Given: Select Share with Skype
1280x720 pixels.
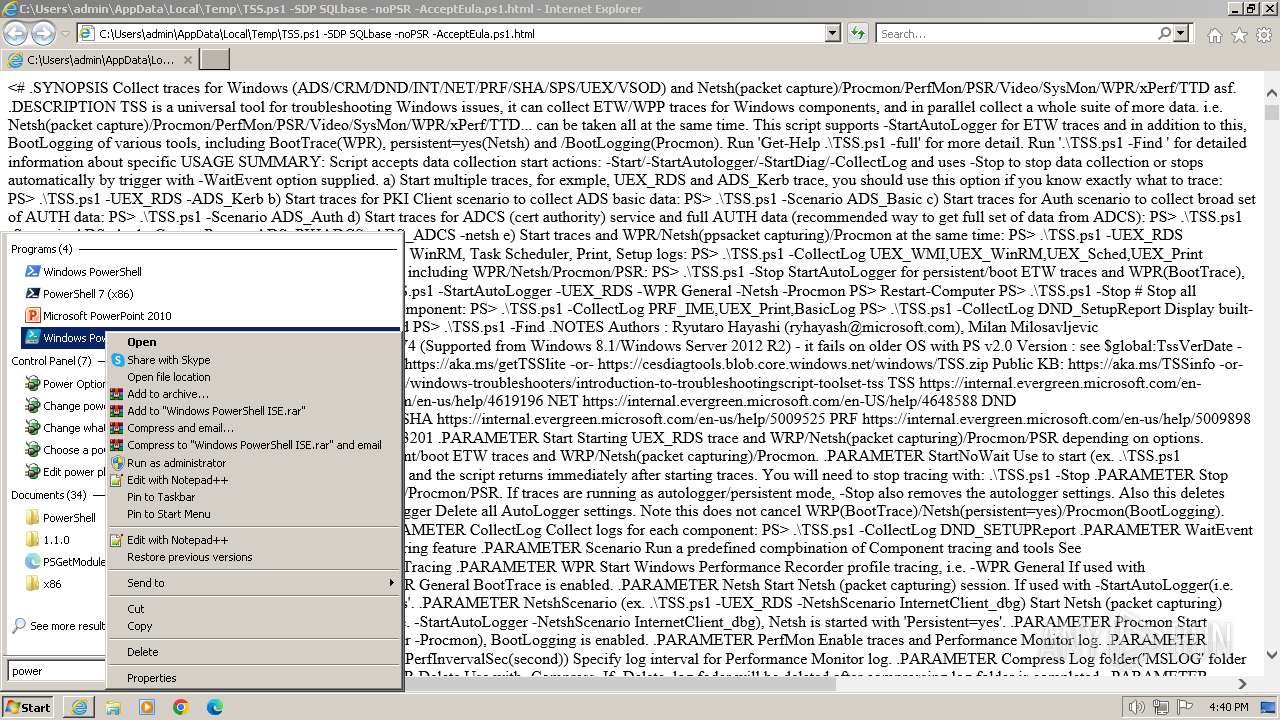Looking at the screenshot, I should click(253, 360).
